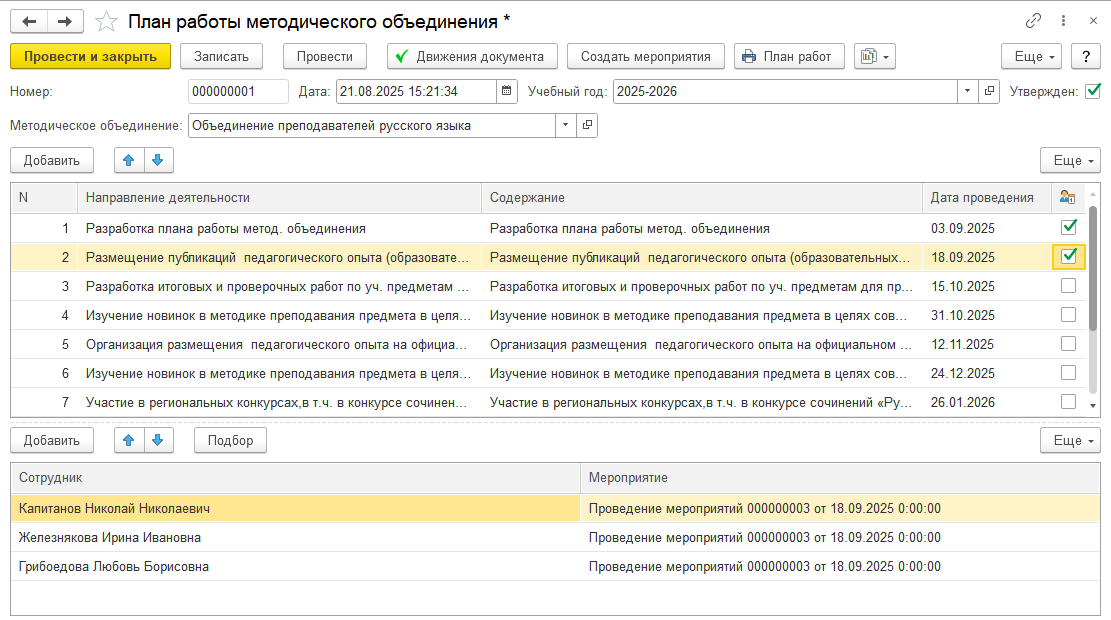
Task: Click the Создать мероприятия button
Action: pos(645,57)
